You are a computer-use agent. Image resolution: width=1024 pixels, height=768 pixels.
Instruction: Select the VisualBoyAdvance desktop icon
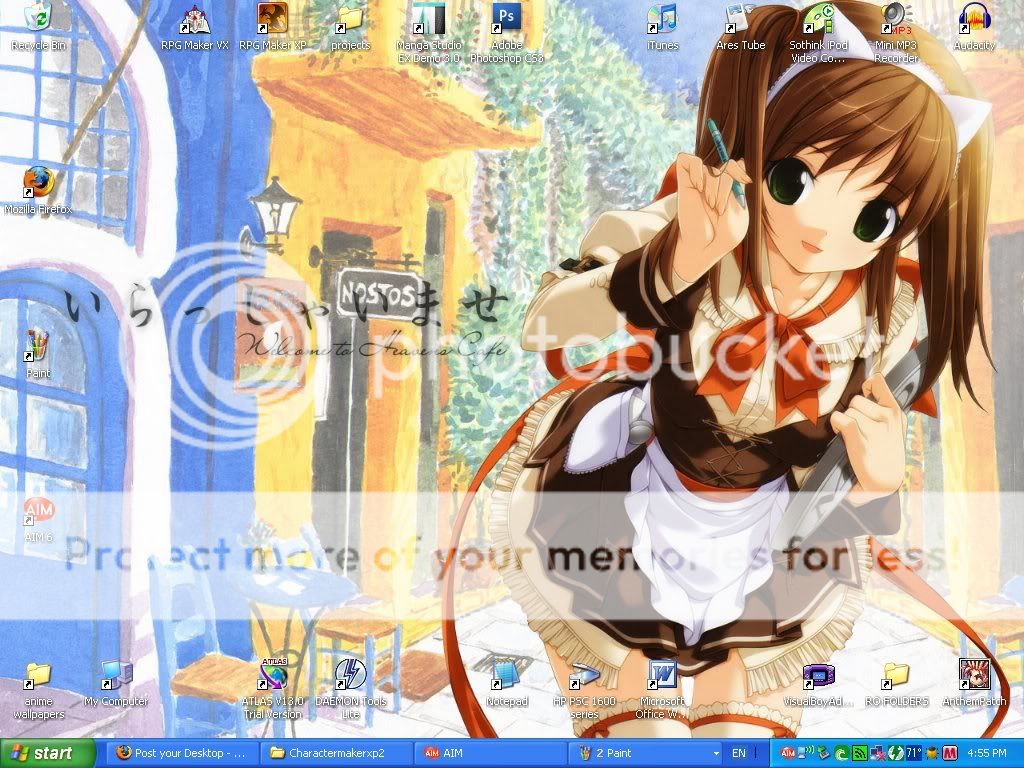817,676
